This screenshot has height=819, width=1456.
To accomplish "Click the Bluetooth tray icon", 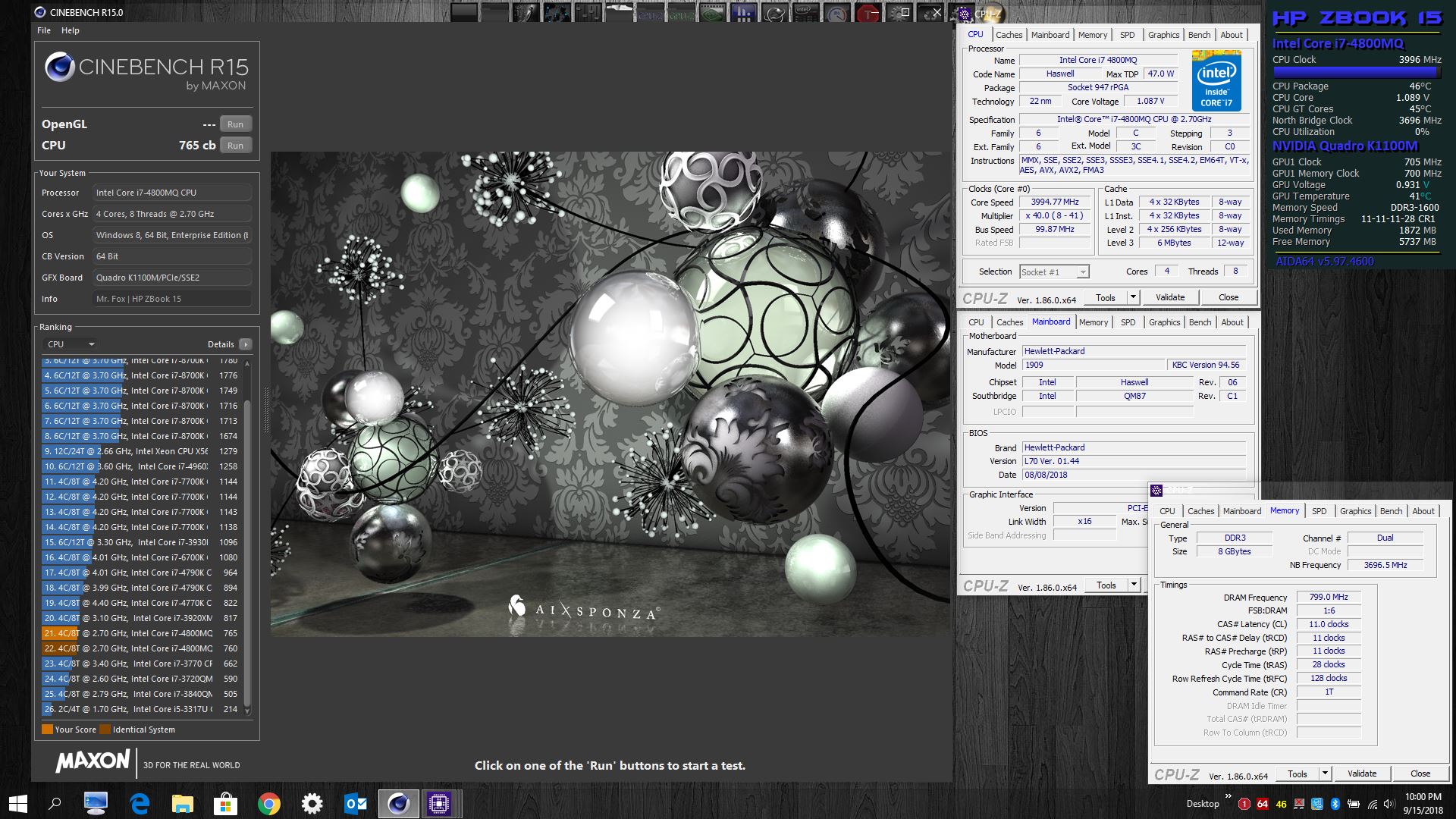I will coord(1335,804).
